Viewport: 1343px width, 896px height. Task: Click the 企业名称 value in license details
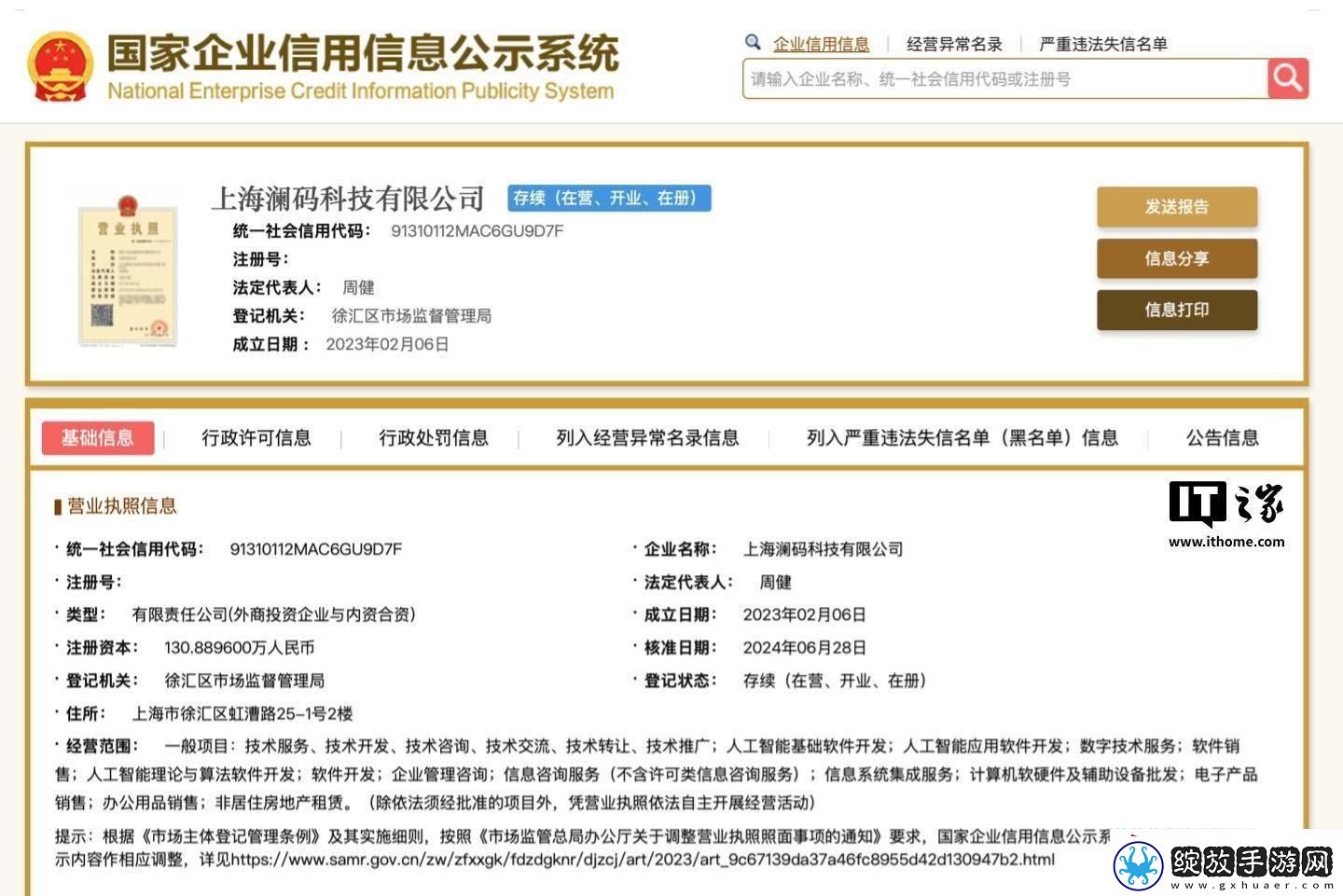823,549
